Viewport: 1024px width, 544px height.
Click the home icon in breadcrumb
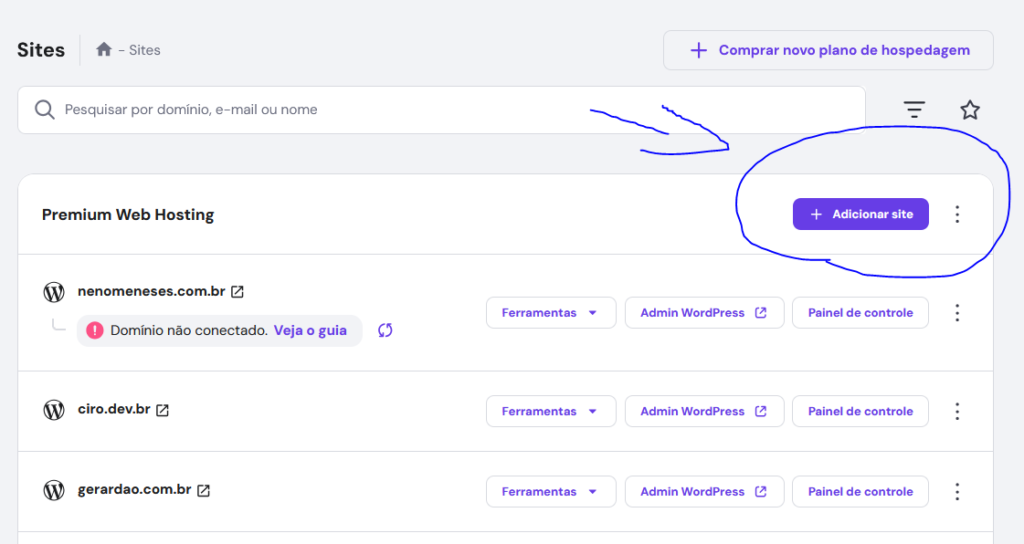104,50
